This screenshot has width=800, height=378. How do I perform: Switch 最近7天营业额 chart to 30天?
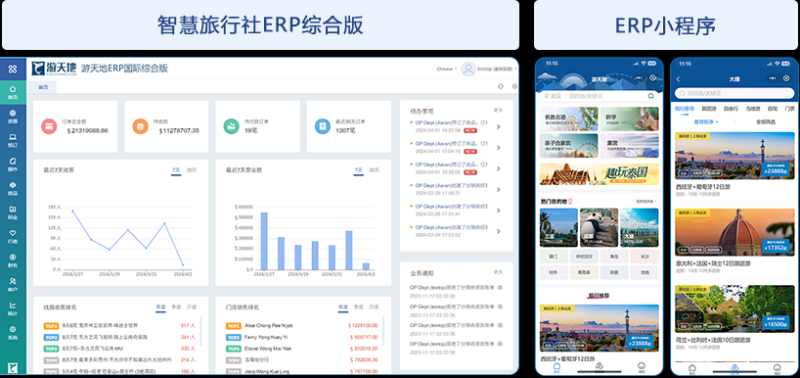pyautogui.click(x=374, y=170)
